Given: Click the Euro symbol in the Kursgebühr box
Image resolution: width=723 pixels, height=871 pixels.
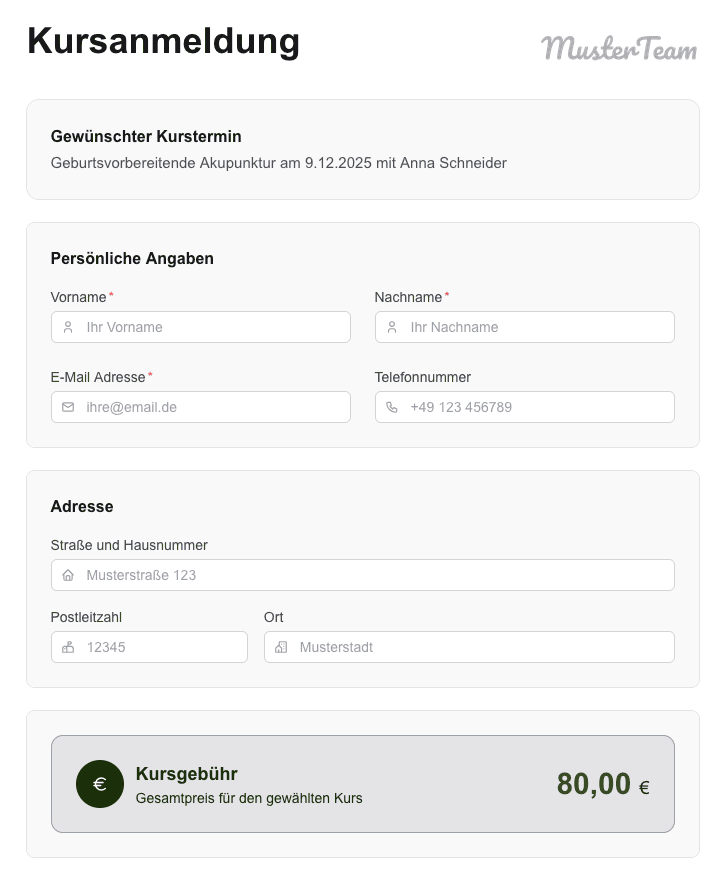Looking at the screenshot, I should coord(99,784).
